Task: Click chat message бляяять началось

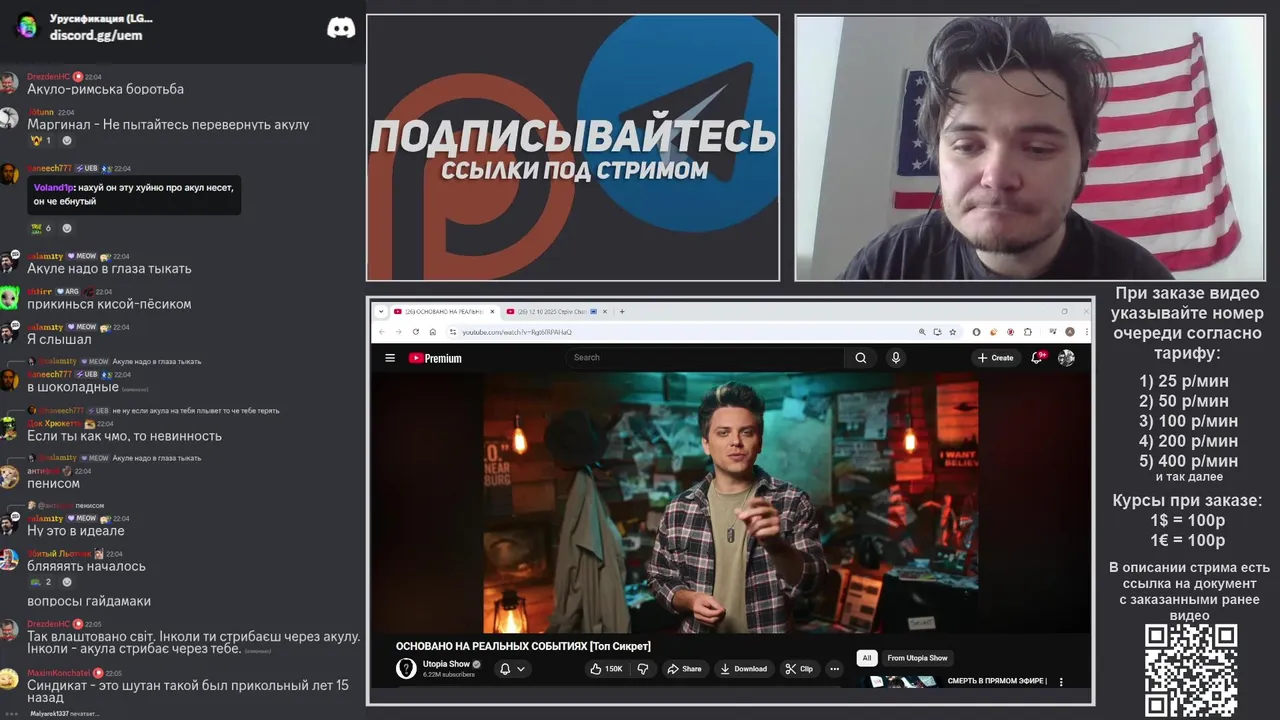Action: 86,566
